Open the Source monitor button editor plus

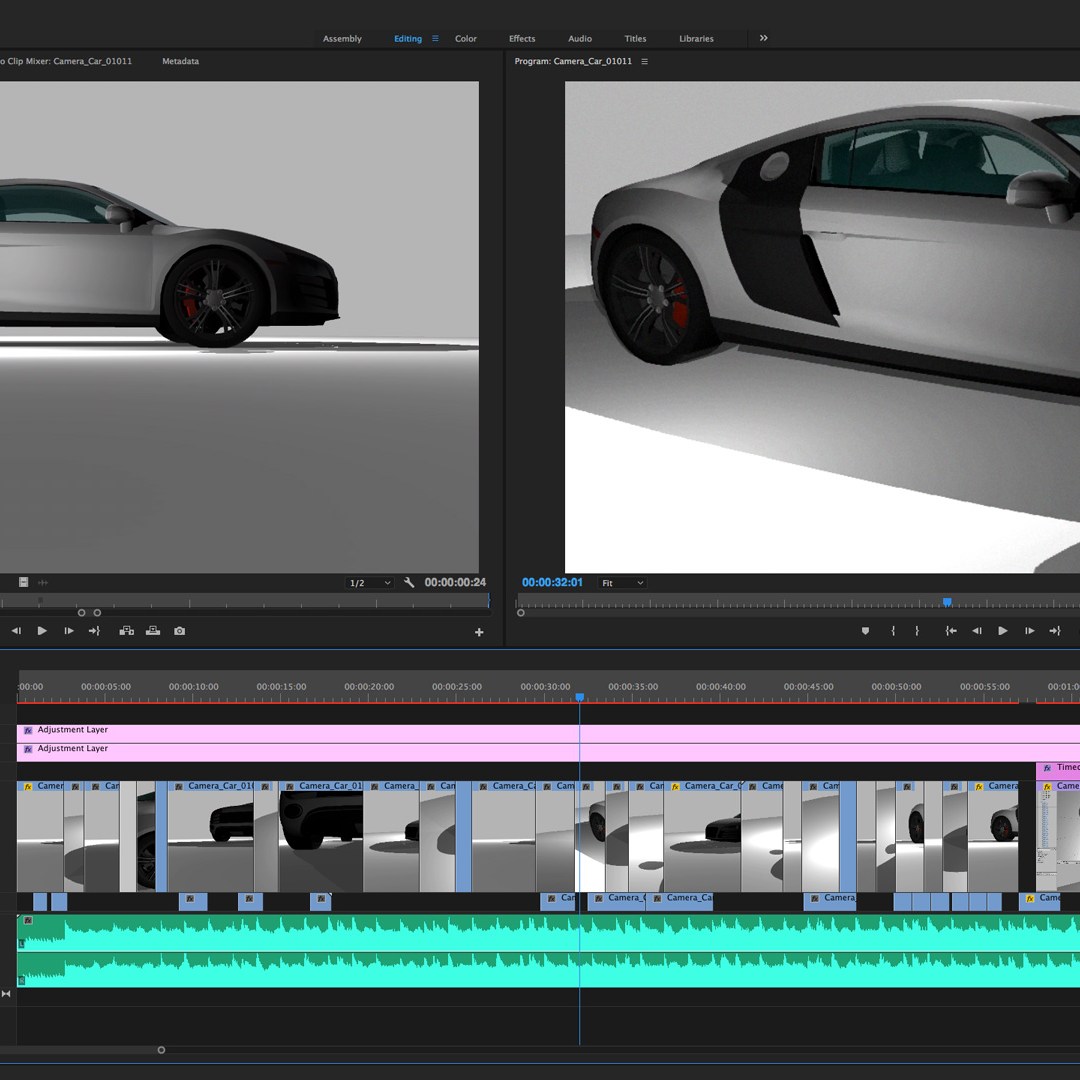pyautogui.click(x=479, y=632)
